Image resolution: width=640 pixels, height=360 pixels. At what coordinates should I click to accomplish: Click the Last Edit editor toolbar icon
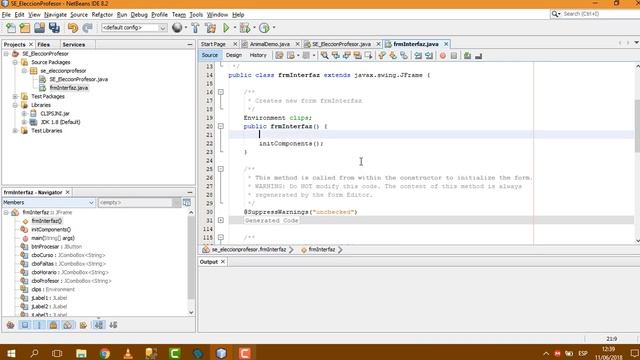279,56
